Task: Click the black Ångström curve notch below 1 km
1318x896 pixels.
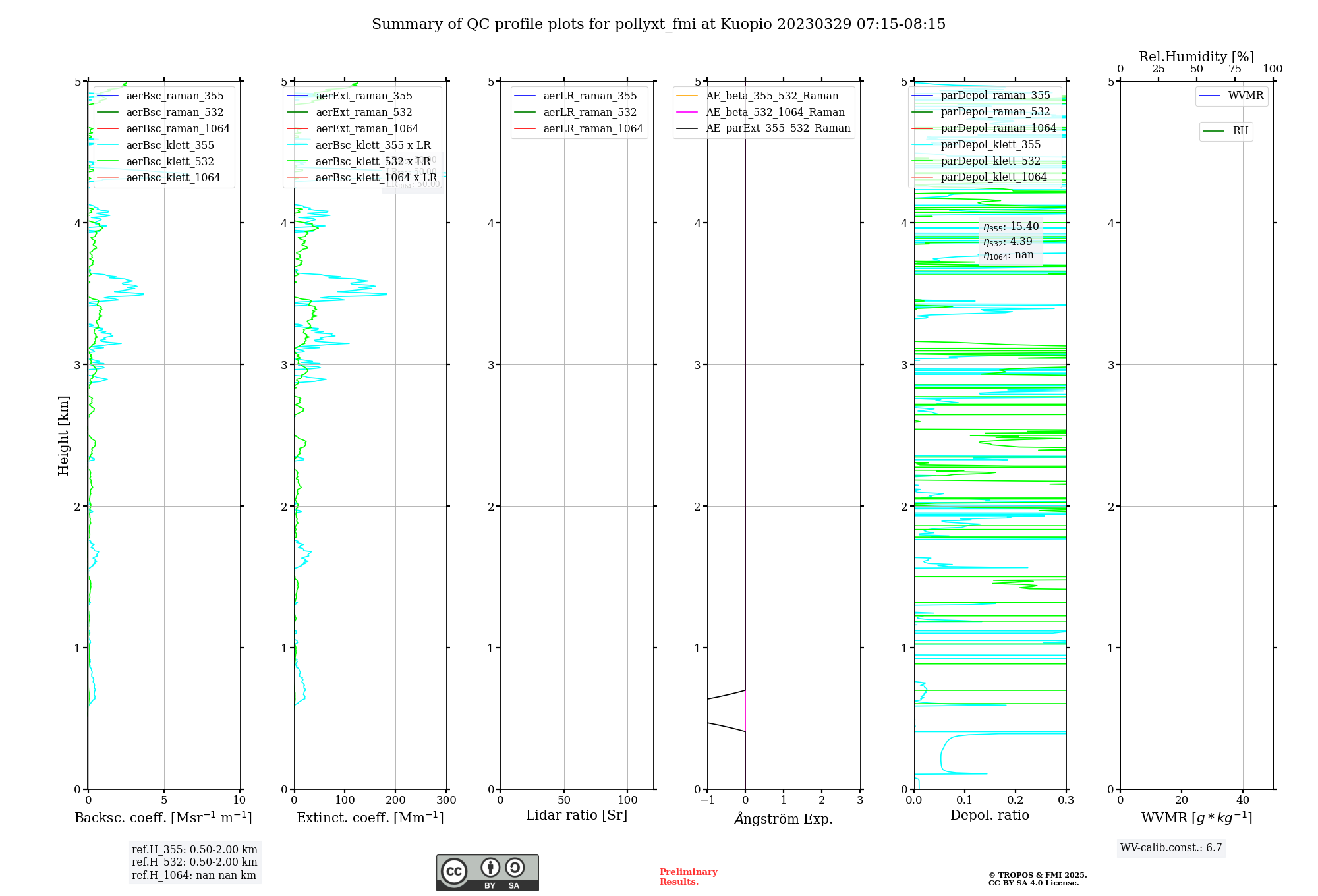Action: point(726,711)
